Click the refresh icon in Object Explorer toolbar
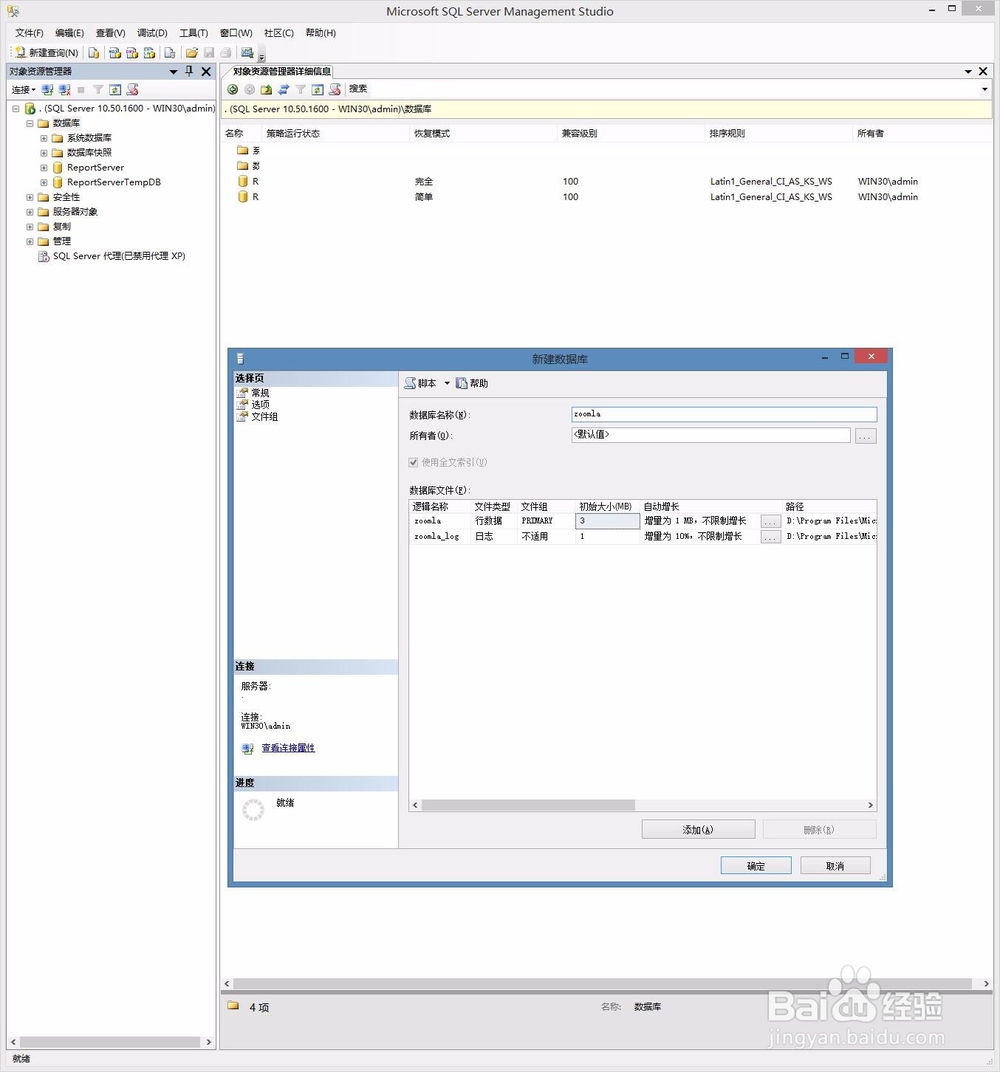This screenshot has width=1000, height=1072. click(116, 90)
